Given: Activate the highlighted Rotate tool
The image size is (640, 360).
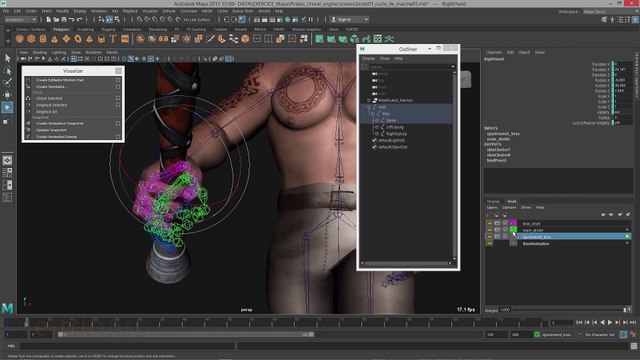Looking at the screenshot, I should [7, 107].
